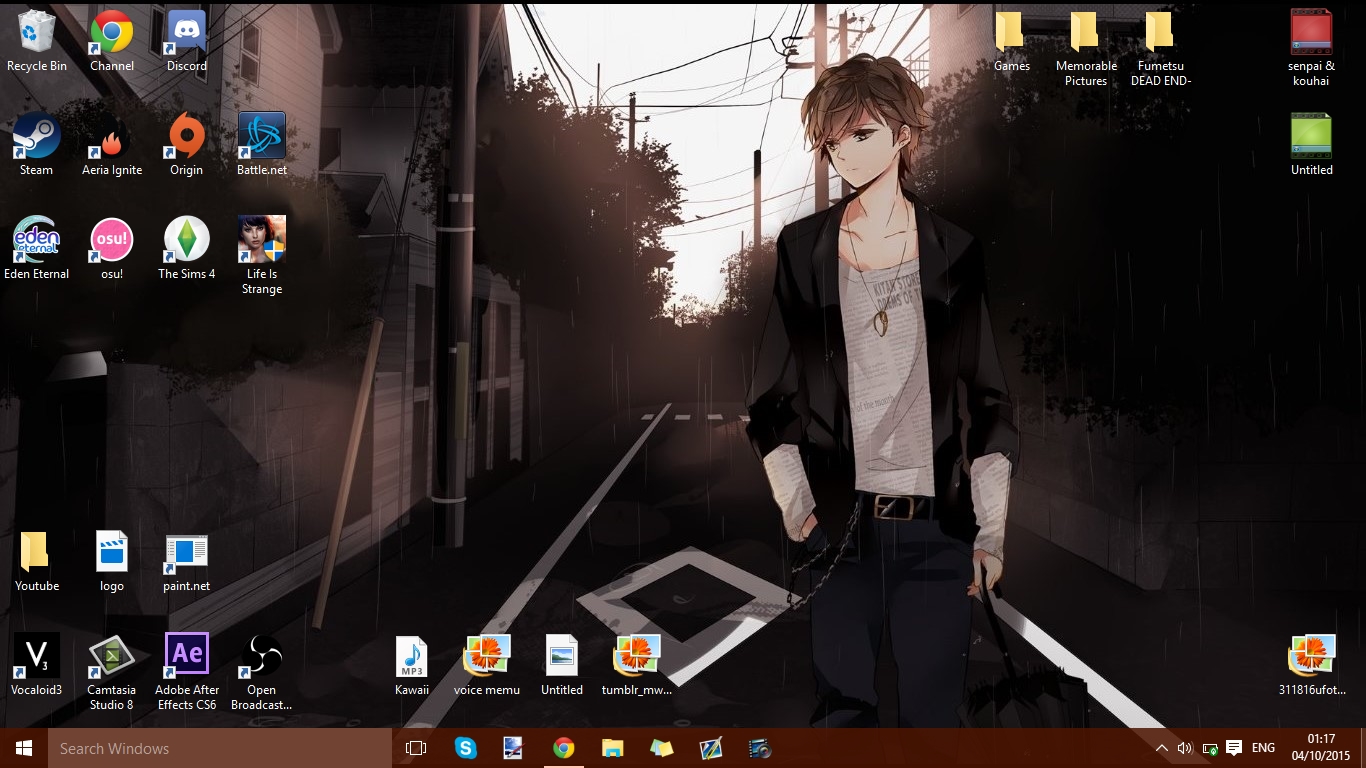1366x768 pixels.
Task: Open the Chrome shortcut labeled Channel
Action: [x=112, y=41]
